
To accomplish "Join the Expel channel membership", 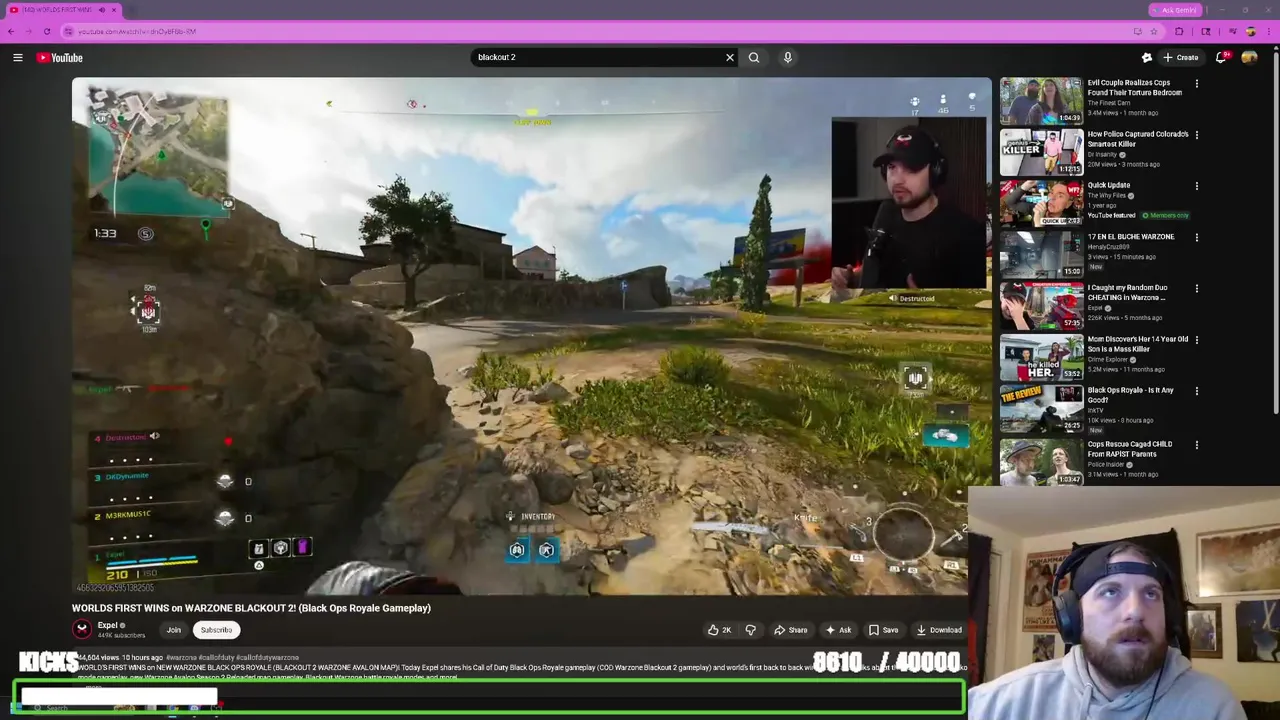I will pos(173,630).
